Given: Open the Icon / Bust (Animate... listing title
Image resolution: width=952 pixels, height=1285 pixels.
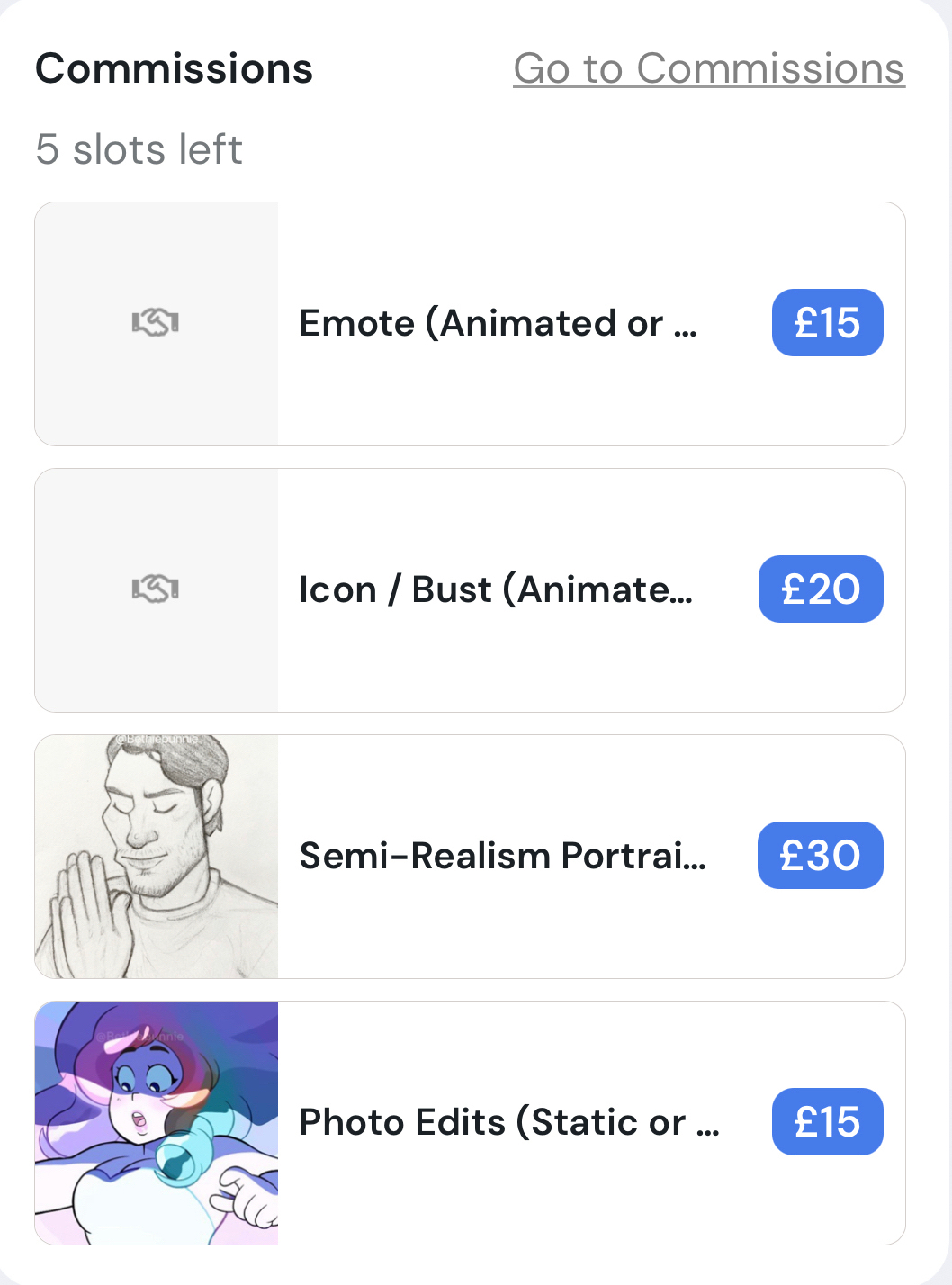Looking at the screenshot, I should coord(496,589).
